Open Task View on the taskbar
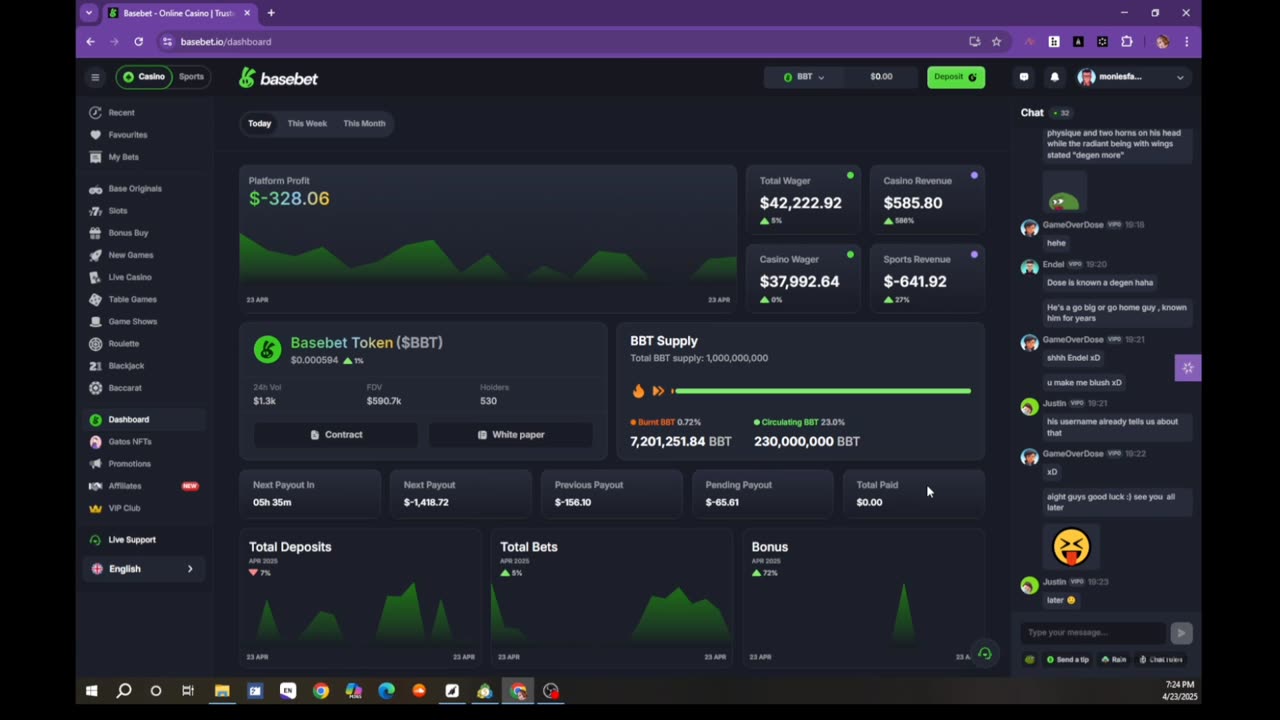The height and width of the screenshot is (720, 1280). pos(188,691)
